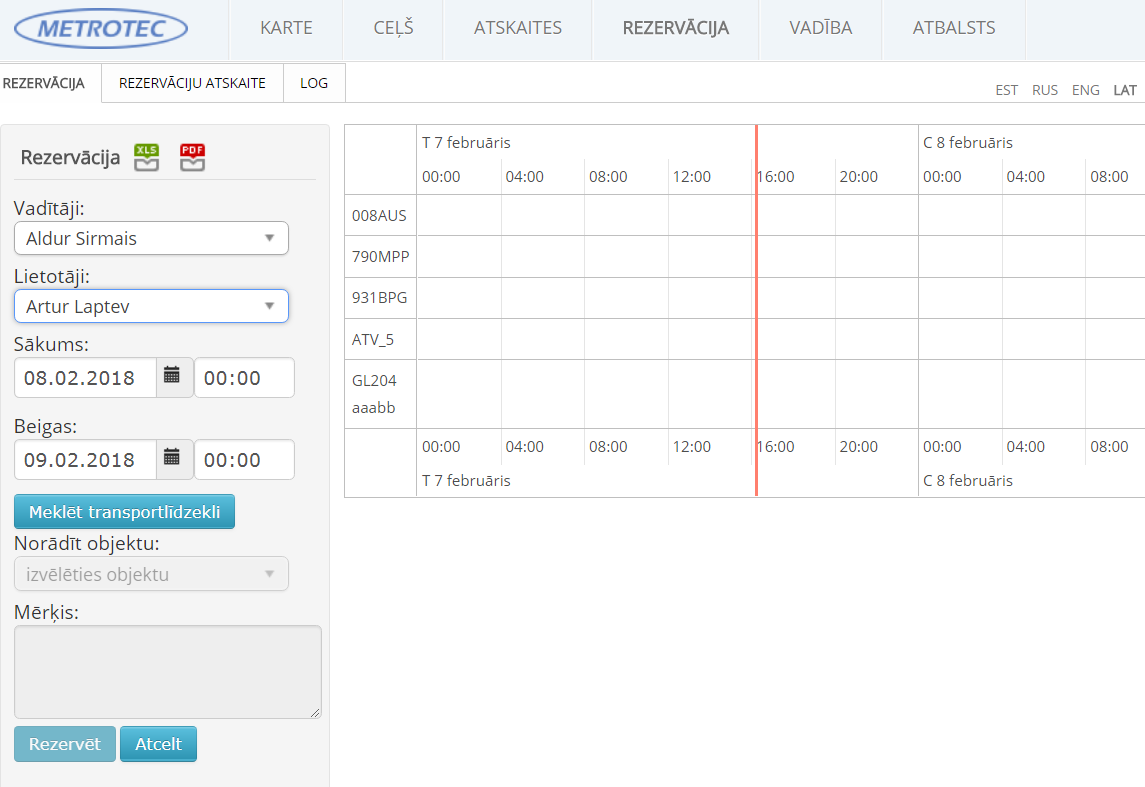Click Meklēt transportlīdzekli button

coord(124,512)
